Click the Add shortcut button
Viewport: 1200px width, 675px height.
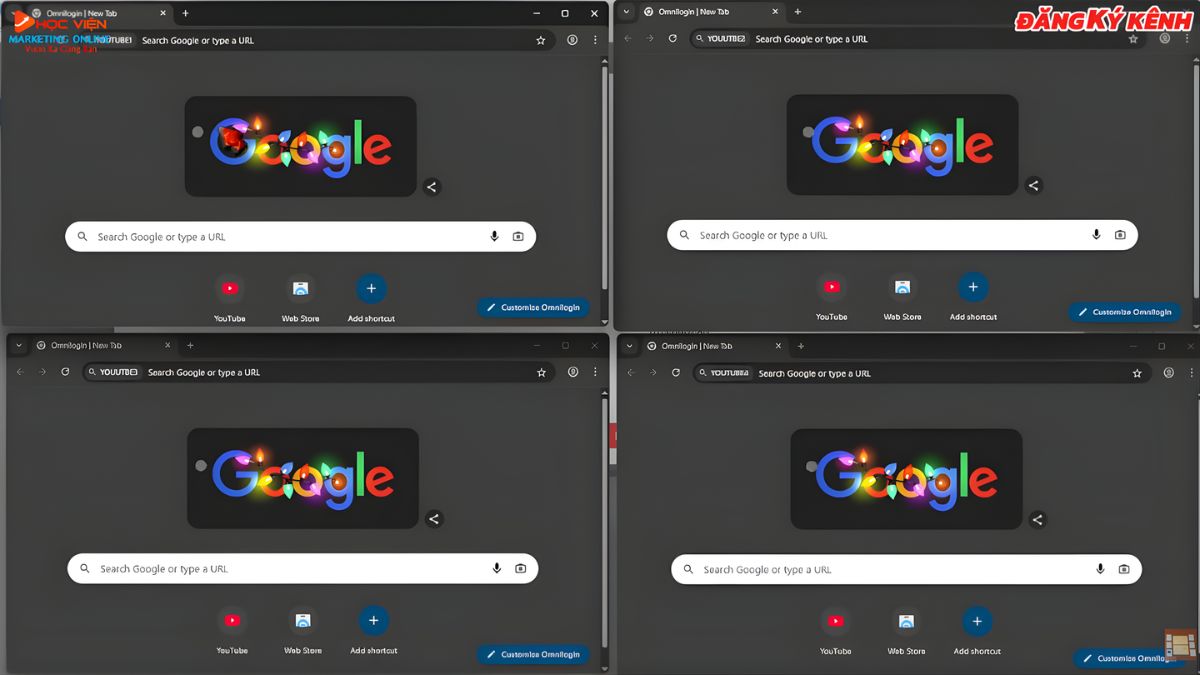(370, 287)
